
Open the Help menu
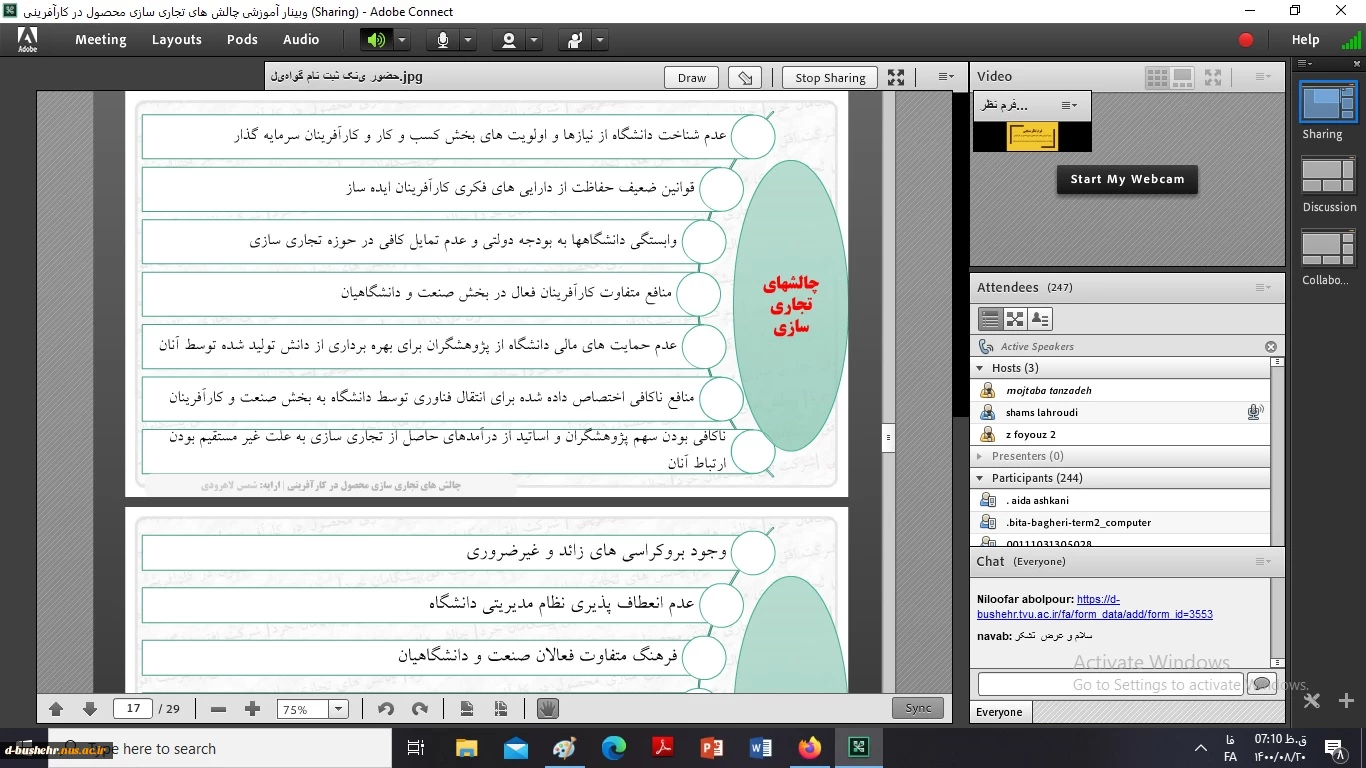[1305, 40]
